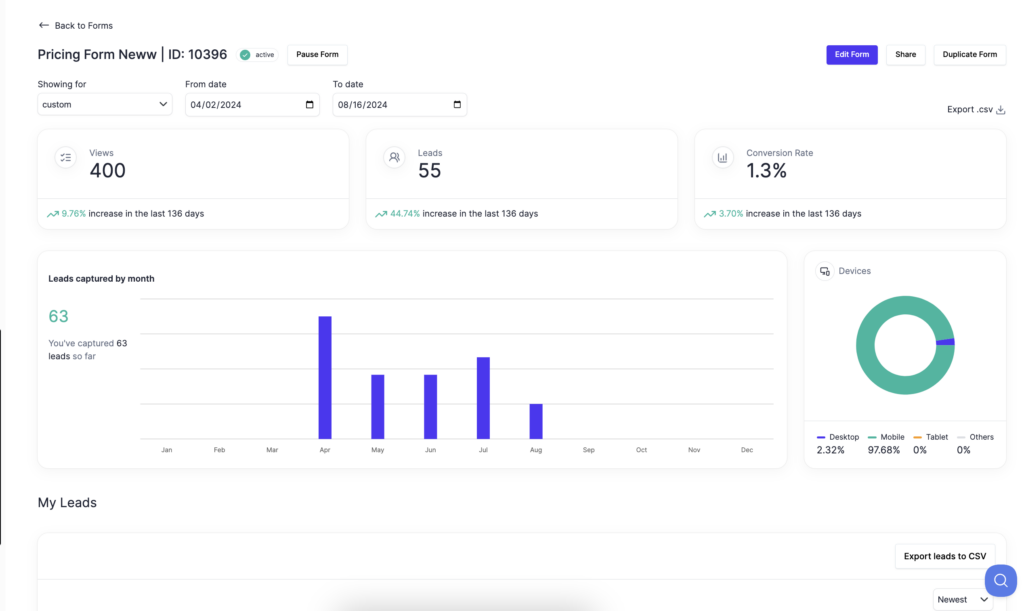This screenshot has height=611, width=1024.
Task: Click the Leads people icon
Action: click(394, 157)
